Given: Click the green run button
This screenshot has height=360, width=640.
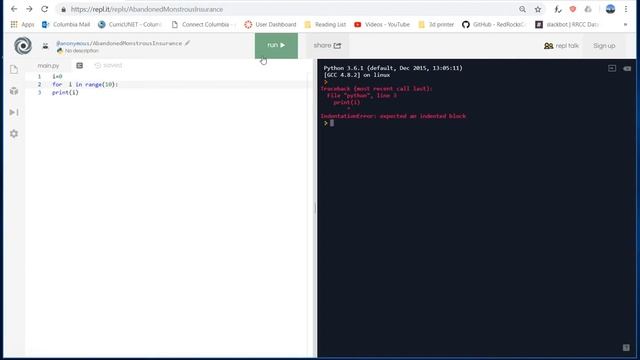Looking at the screenshot, I should (276, 45).
